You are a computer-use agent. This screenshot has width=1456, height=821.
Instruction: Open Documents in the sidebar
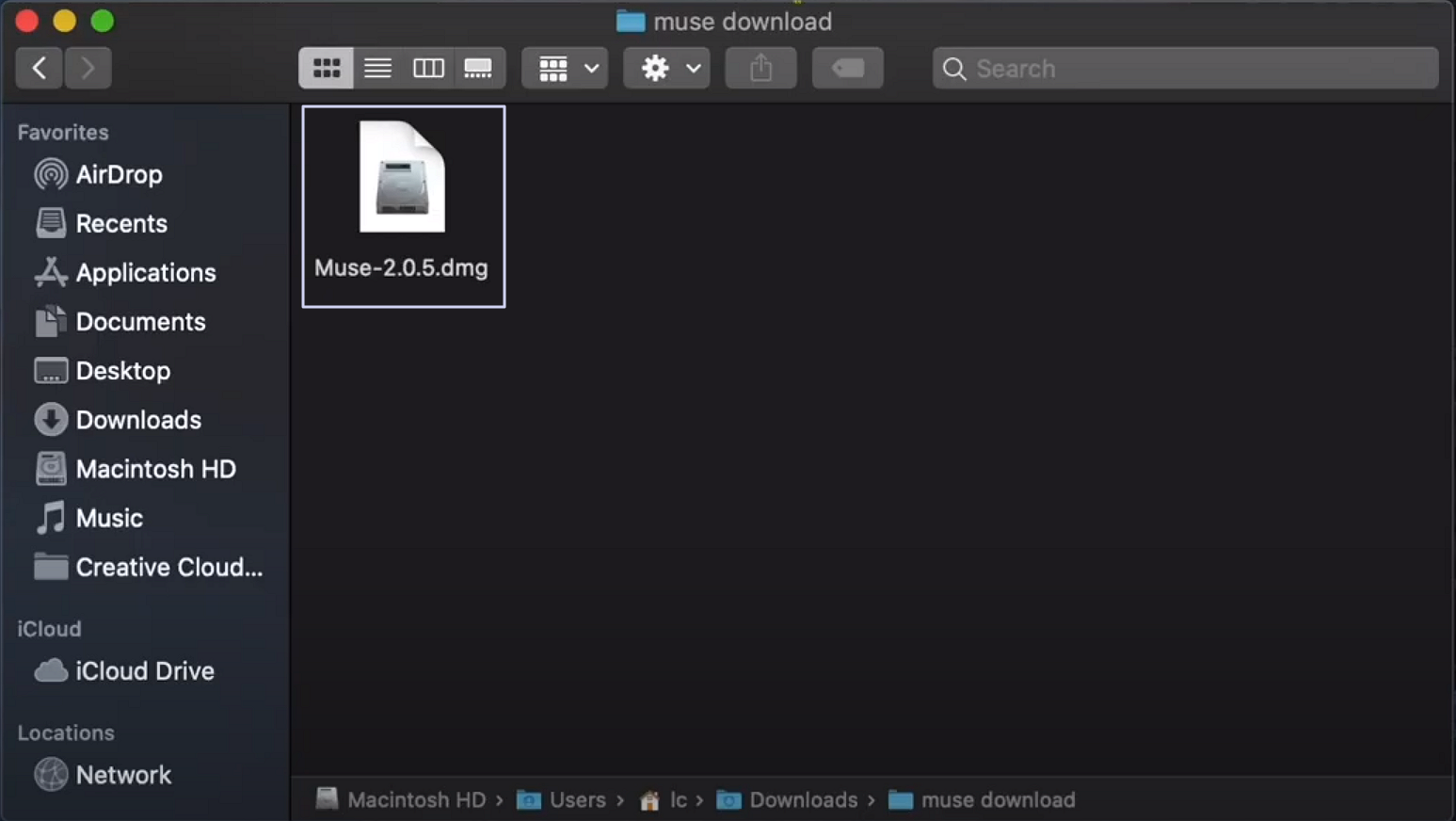coord(140,321)
